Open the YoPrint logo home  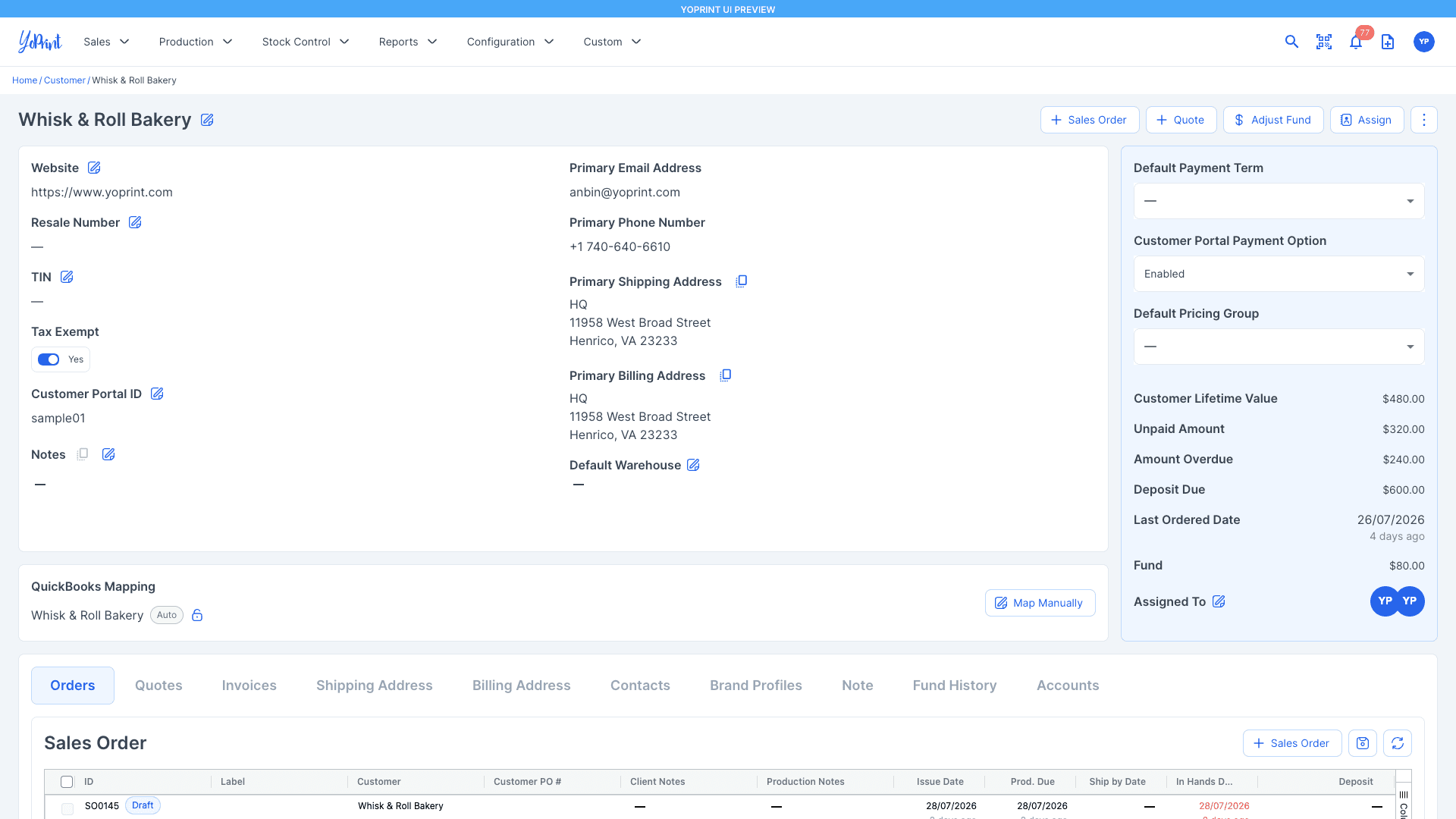pyautogui.click(x=39, y=42)
